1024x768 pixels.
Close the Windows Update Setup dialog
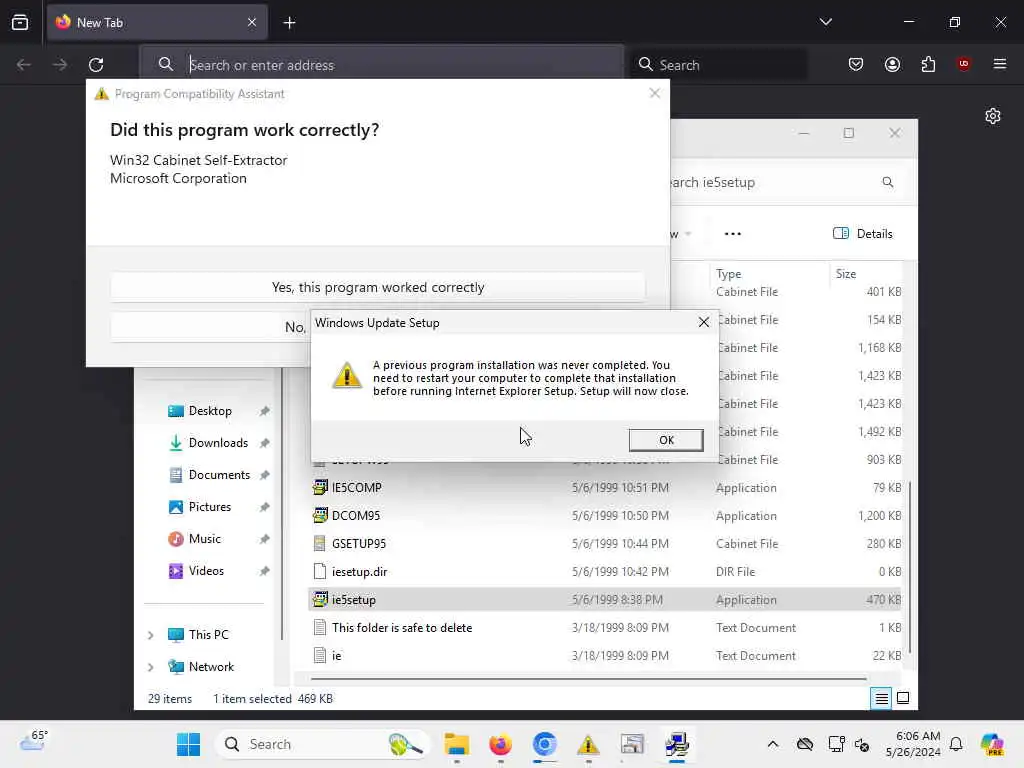(x=703, y=322)
